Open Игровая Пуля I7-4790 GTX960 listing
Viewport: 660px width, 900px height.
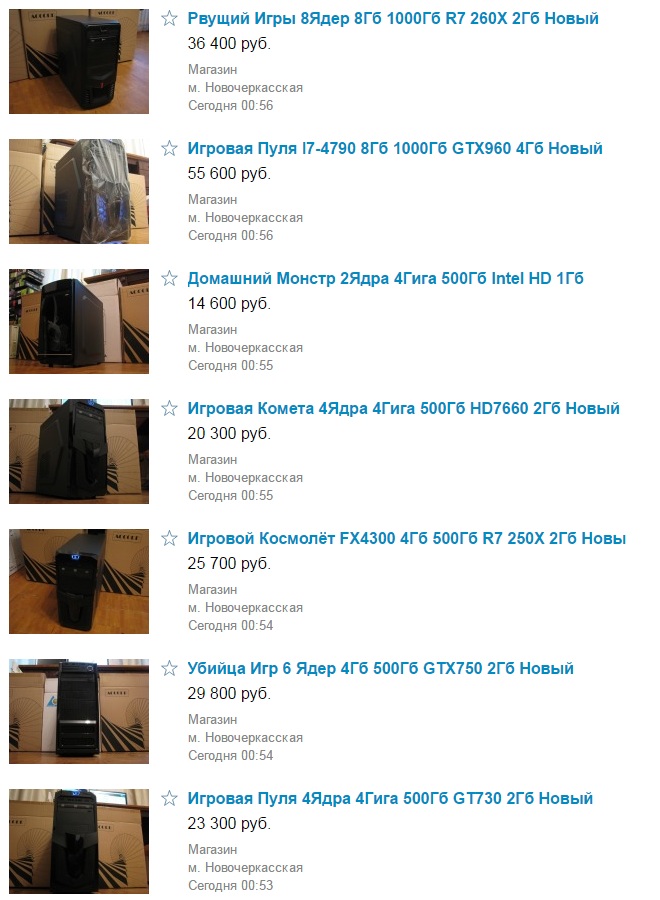pyautogui.click(x=395, y=148)
